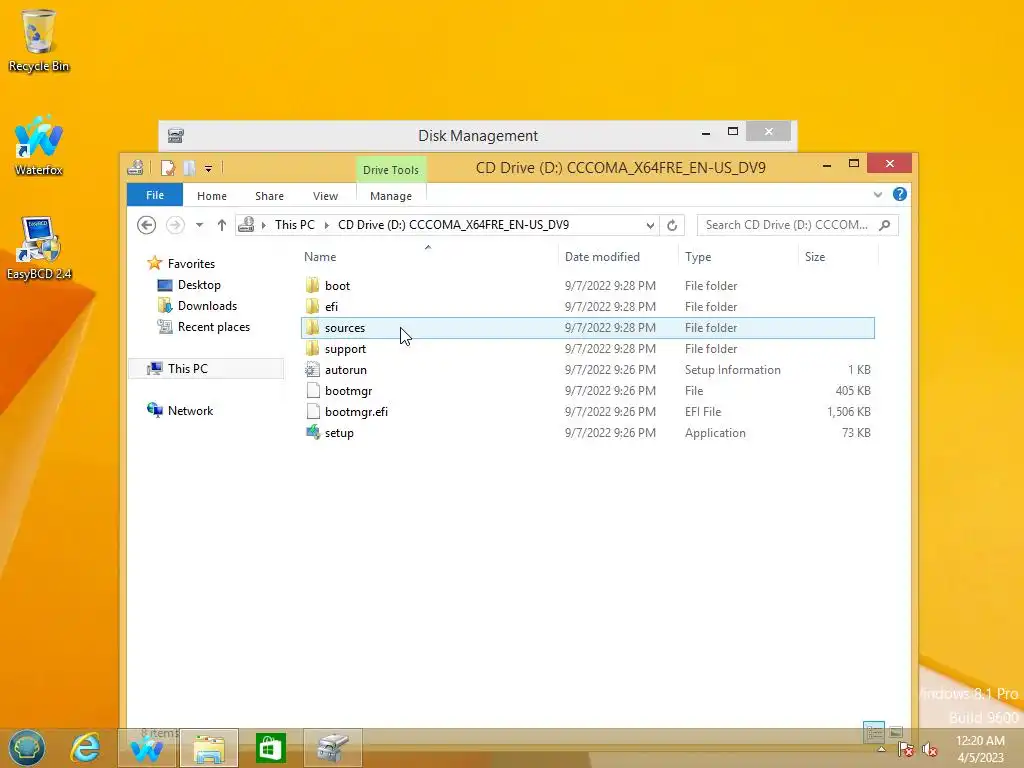Image resolution: width=1024 pixels, height=768 pixels.
Task: Select Network in the navigation pane
Action: (x=190, y=410)
